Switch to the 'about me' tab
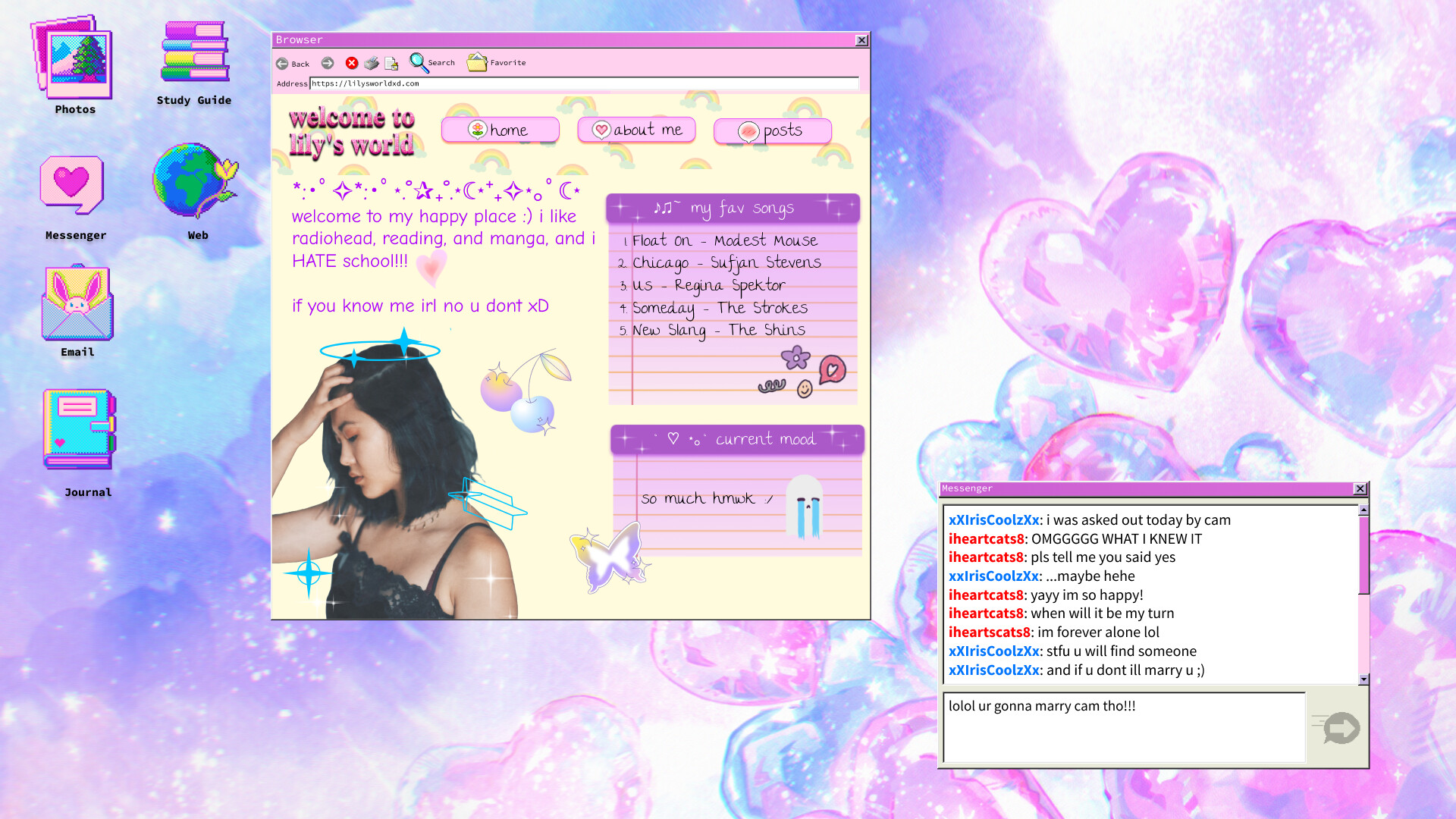This screenshot has width=1456, height=819. point(635,130)
